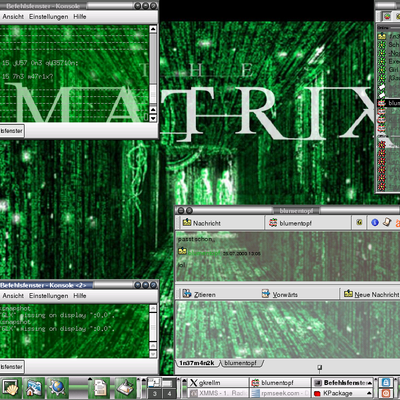
Task: Click the lock screen icon in panel
Action: coord(386,382)
